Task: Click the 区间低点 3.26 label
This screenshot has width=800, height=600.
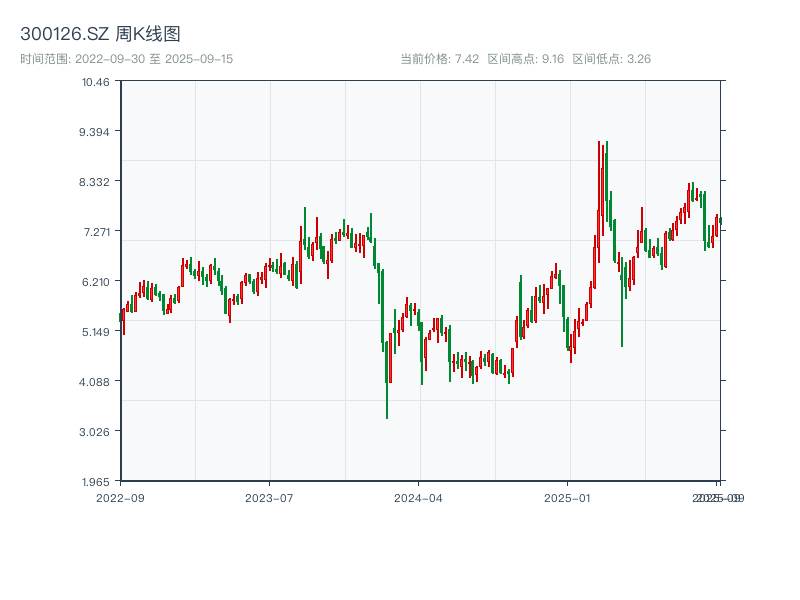Action: 611,59
